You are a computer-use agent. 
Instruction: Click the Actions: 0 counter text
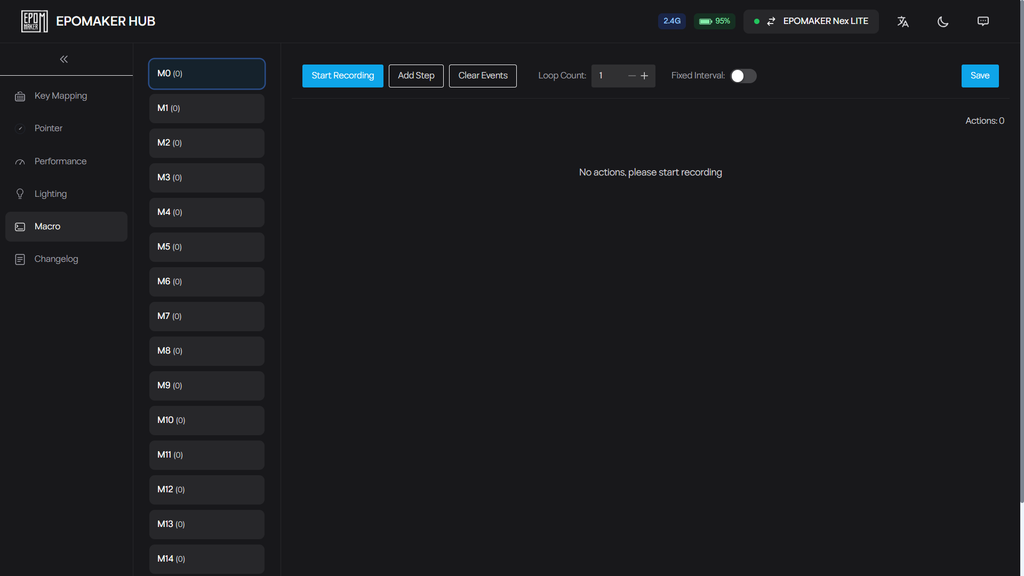(985, 121)
